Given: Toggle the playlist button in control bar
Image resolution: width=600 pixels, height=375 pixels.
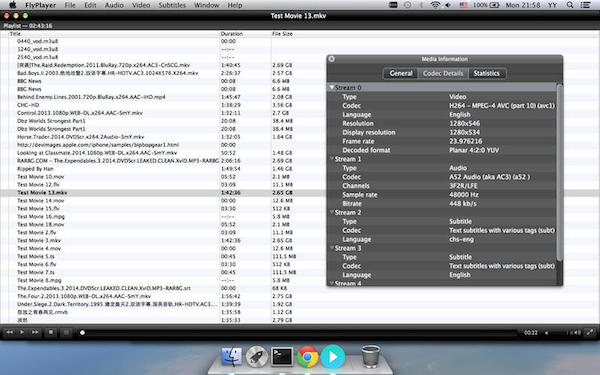Looking at the screenshot, I should [x=66, y=333].
